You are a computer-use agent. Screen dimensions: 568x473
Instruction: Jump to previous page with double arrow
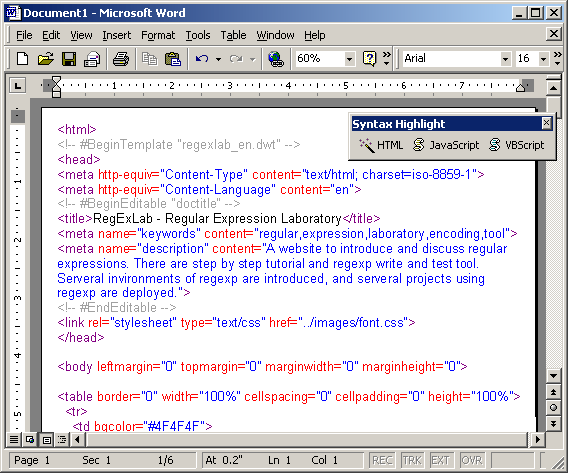point(554,392)
